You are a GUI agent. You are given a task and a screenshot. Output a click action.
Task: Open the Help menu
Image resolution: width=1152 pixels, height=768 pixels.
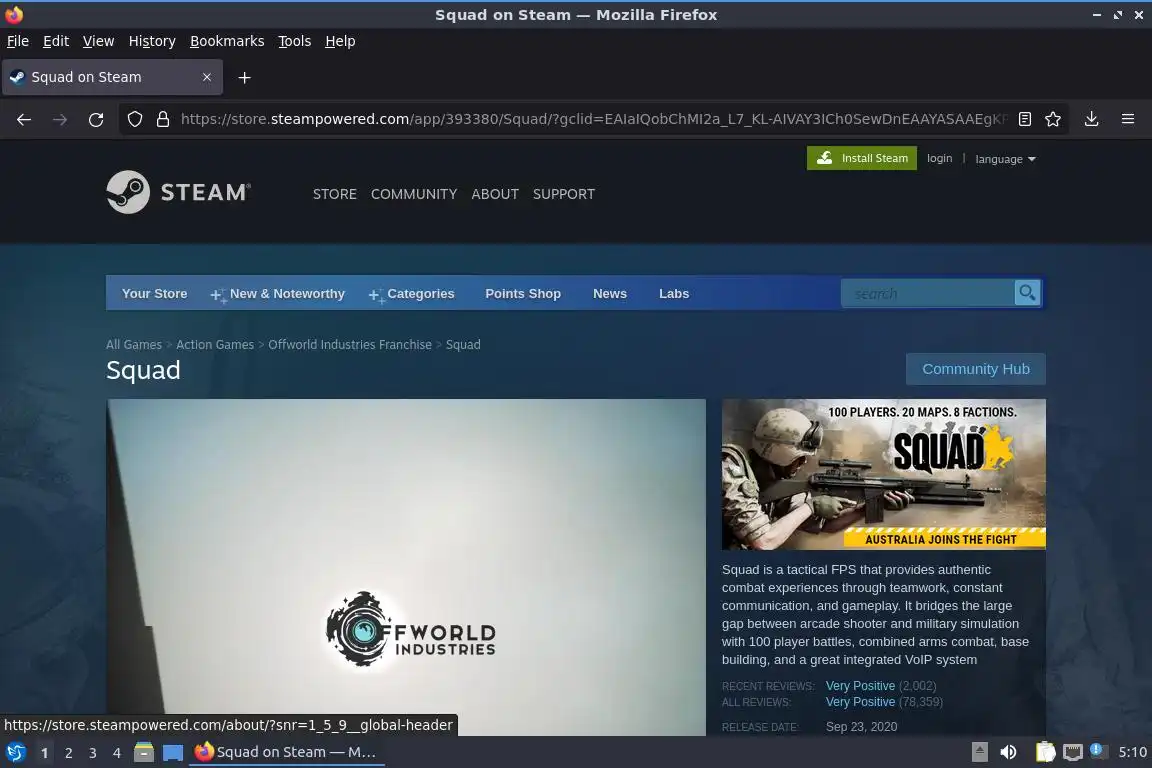[x=340, y=41]
